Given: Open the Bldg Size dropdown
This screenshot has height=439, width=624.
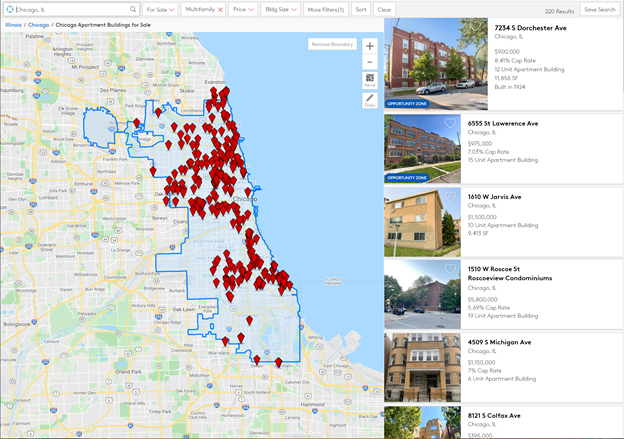Looking at the screenshot, I should click(x=280, y=9).
